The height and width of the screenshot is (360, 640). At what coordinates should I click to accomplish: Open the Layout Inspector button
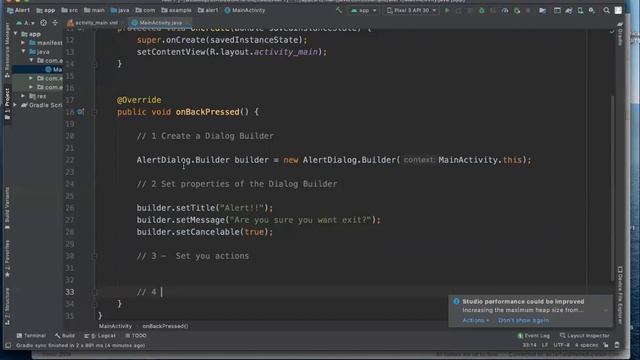point(584,336)
